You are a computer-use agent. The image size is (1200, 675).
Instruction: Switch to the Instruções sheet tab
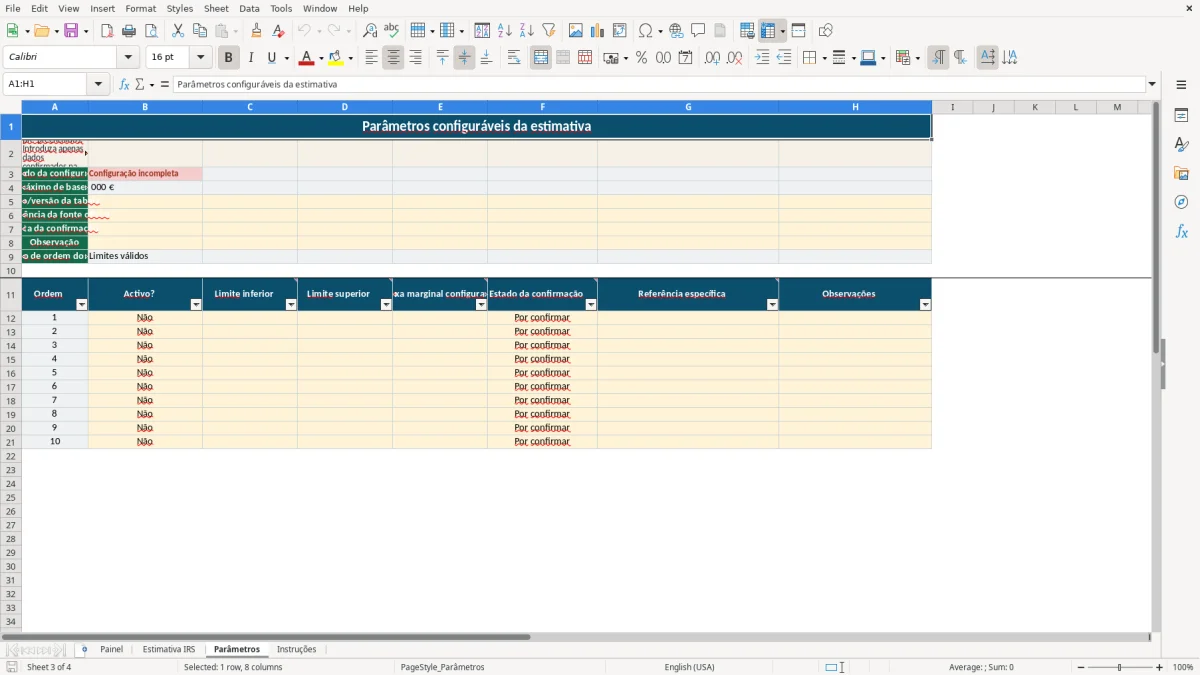[296, 650]
